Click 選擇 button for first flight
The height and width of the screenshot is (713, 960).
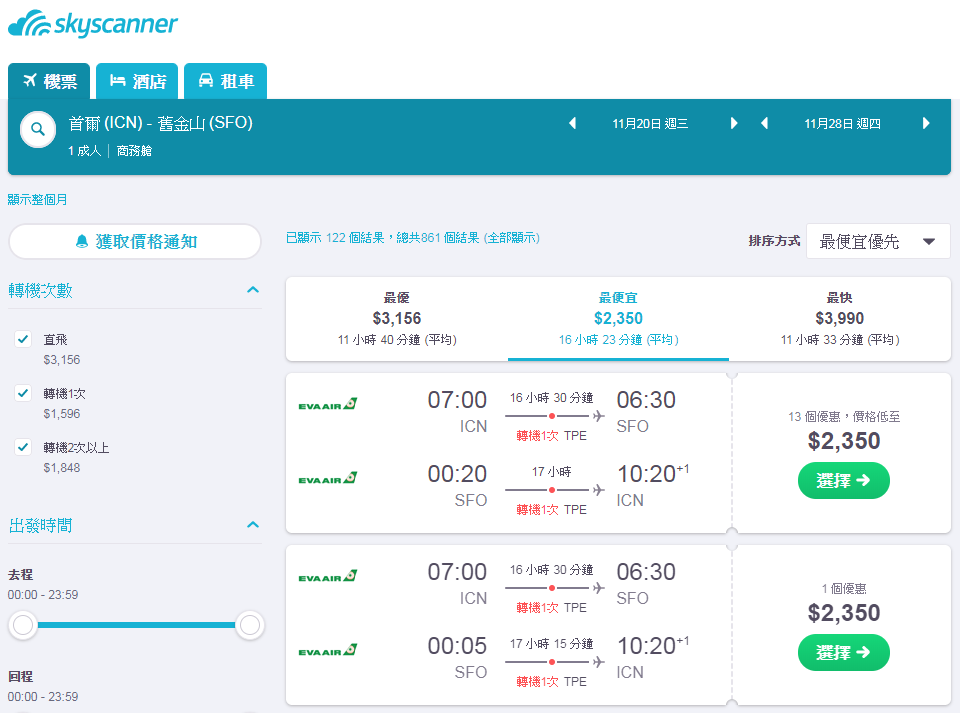tap(844, 480)
